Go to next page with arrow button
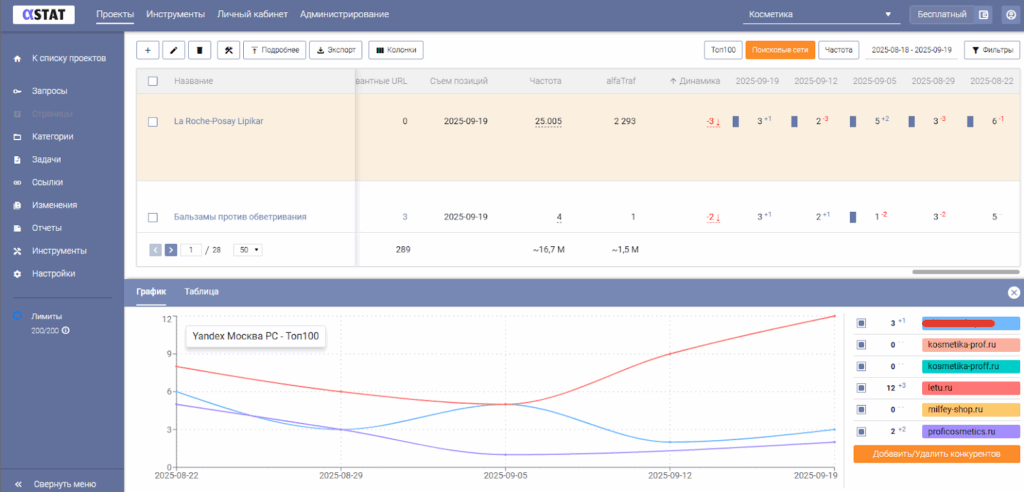The height and width of the screenshot is (492, 1024). 171,249
